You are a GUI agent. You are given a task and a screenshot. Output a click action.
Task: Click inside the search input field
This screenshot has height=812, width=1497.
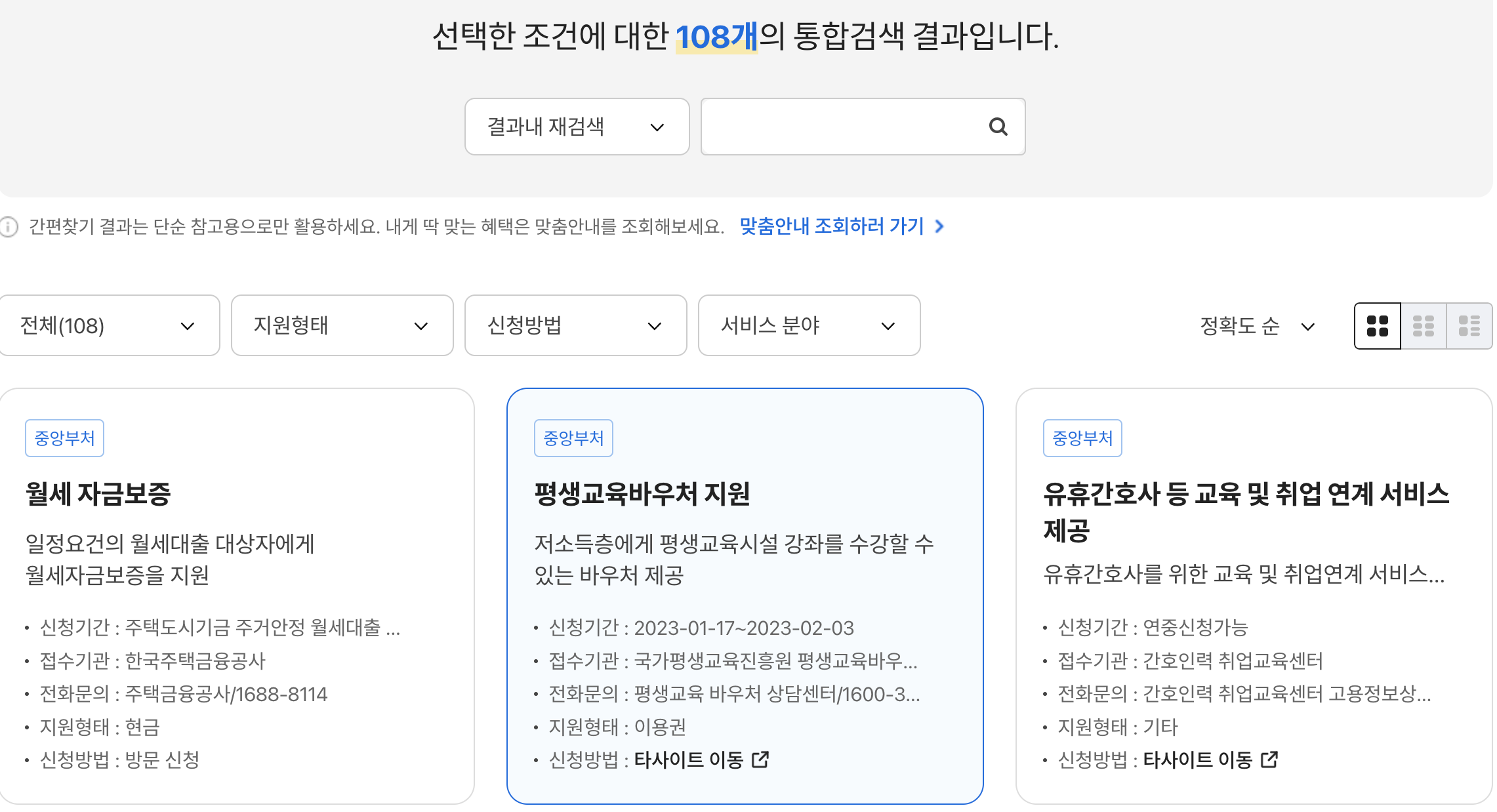coord(840,127)
